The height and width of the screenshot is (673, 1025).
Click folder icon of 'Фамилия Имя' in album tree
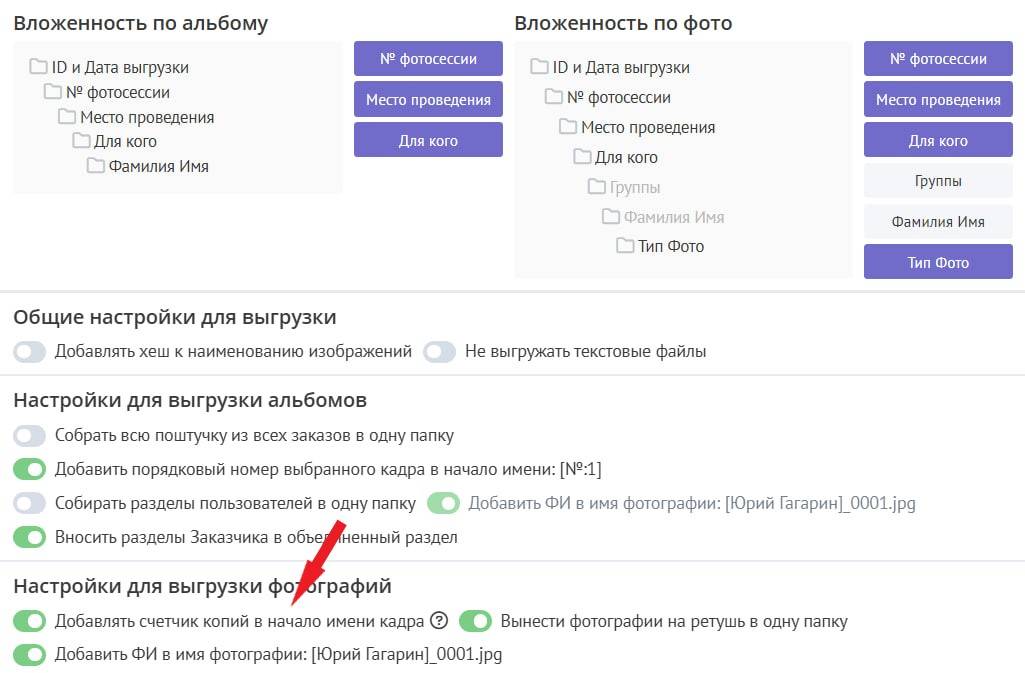96,166
